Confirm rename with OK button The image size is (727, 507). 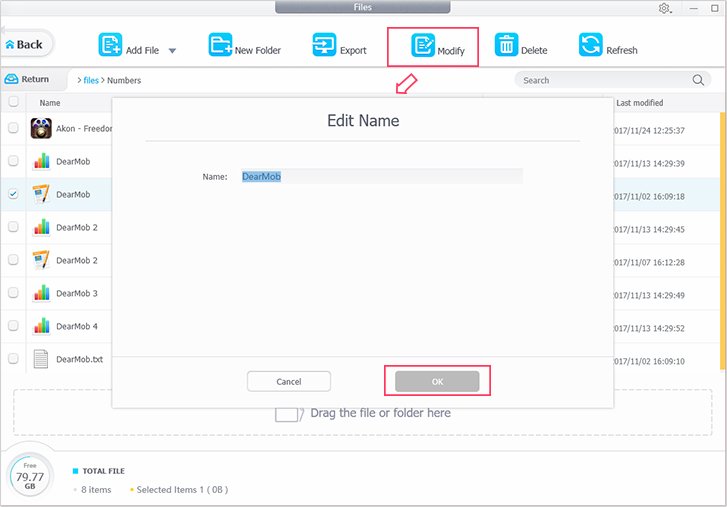click(x=437, y=381)
